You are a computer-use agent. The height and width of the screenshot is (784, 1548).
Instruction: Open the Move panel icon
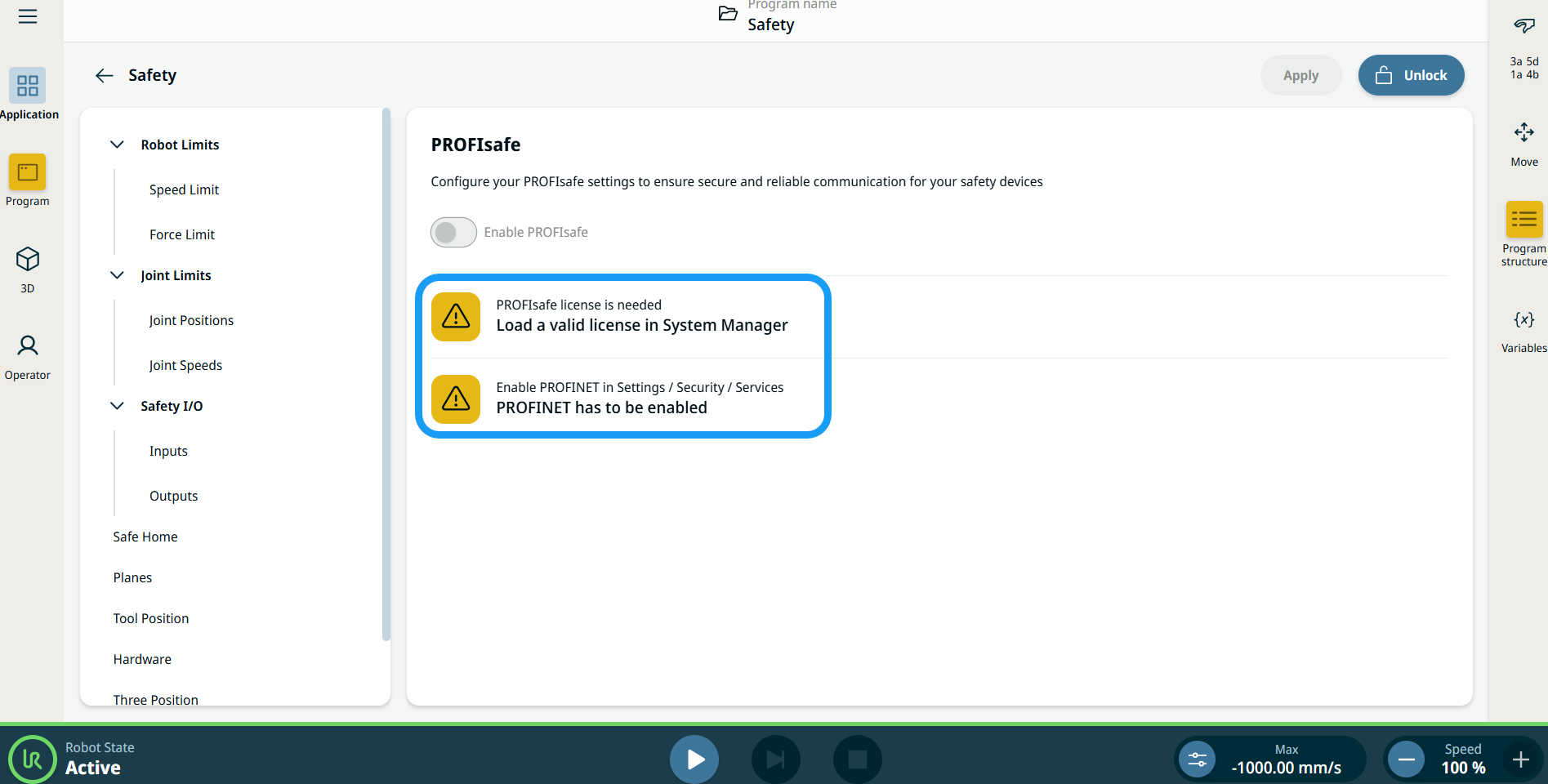click(x=1523, y=133)
